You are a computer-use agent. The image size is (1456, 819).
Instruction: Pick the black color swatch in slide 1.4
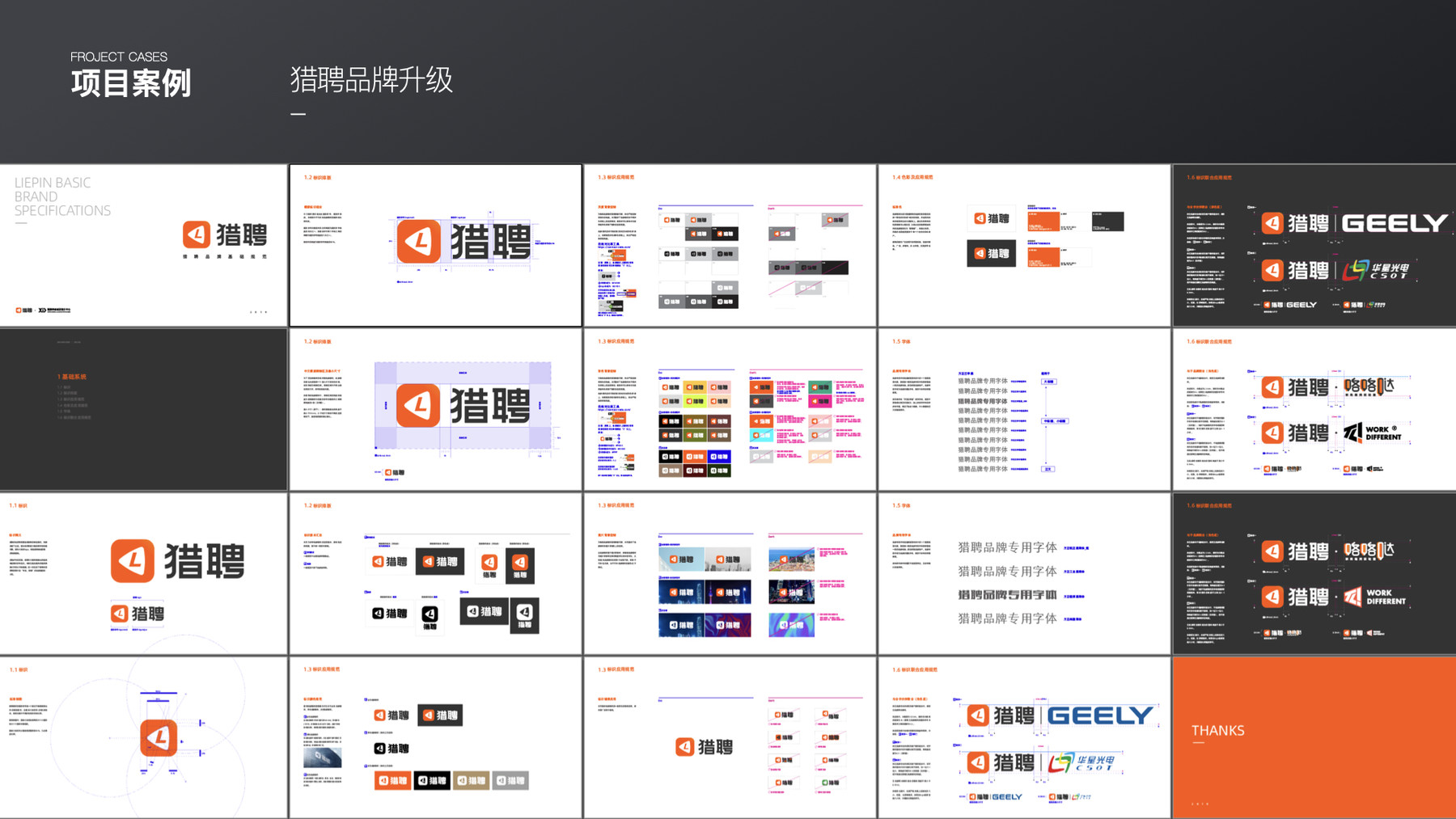(x=1107, y=221)
